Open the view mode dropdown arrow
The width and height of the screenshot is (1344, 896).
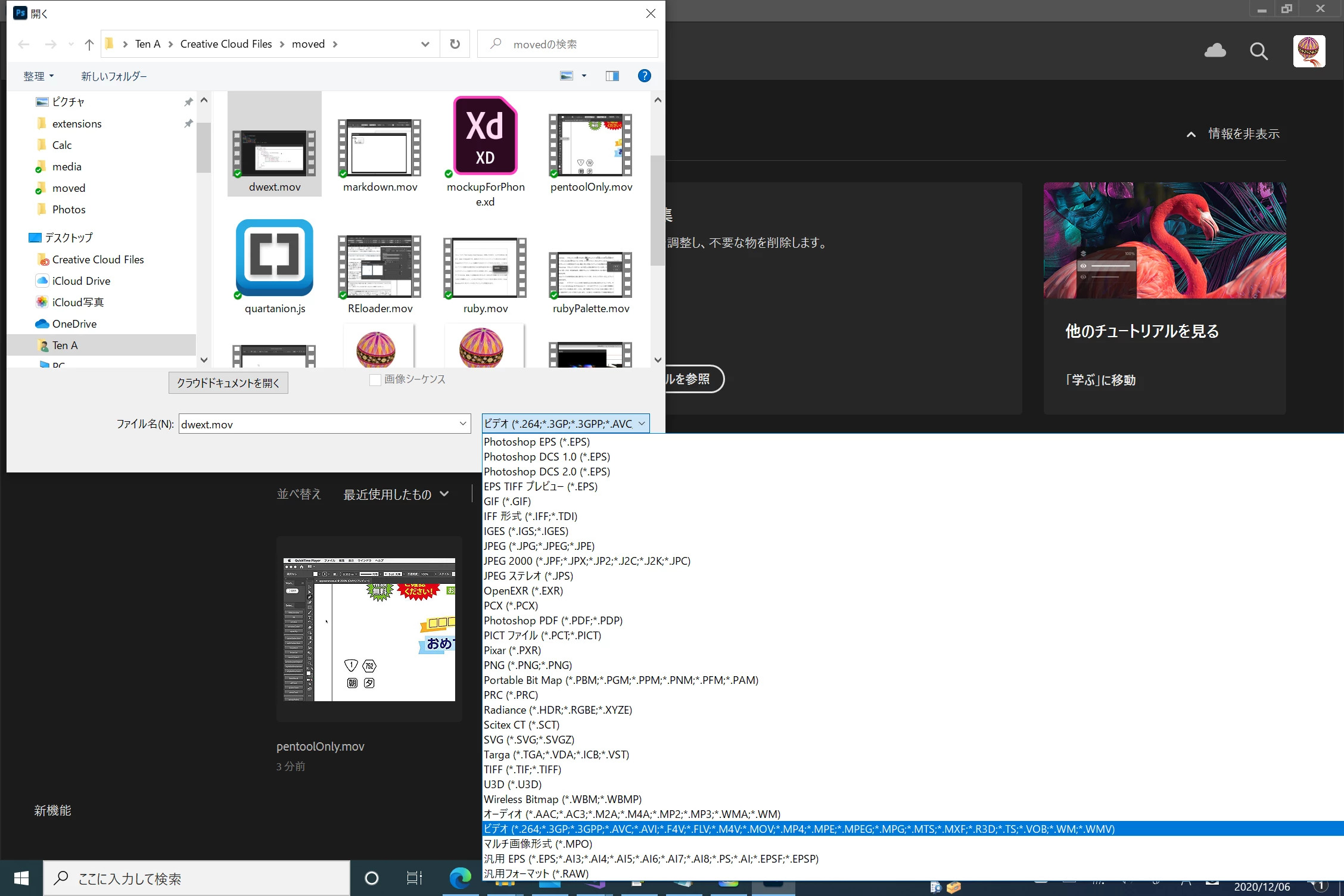(584, 76)
